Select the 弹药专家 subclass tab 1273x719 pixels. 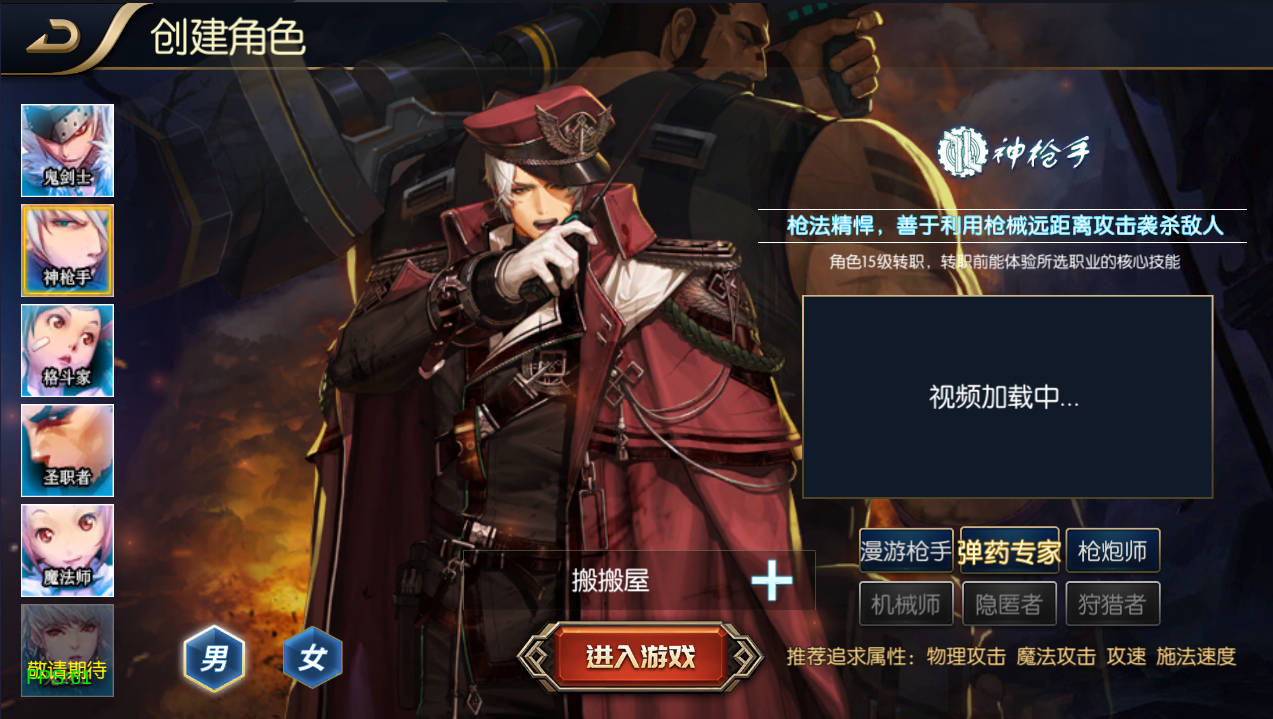[1009, 551]
